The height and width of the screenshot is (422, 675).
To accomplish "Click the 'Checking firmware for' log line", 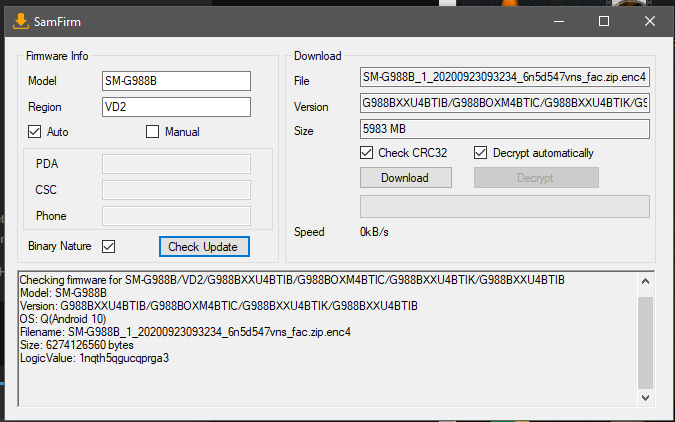I will (x=292, y=280).
